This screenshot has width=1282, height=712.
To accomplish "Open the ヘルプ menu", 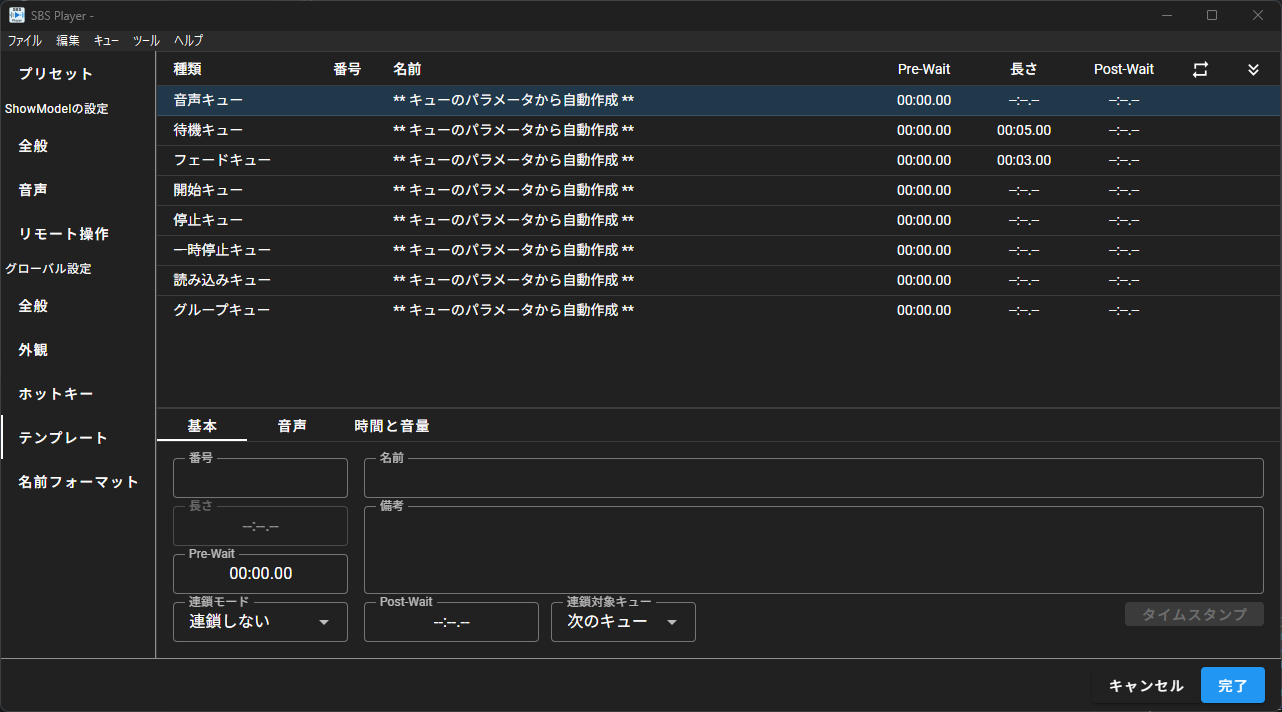I will (x=185, y=40).
